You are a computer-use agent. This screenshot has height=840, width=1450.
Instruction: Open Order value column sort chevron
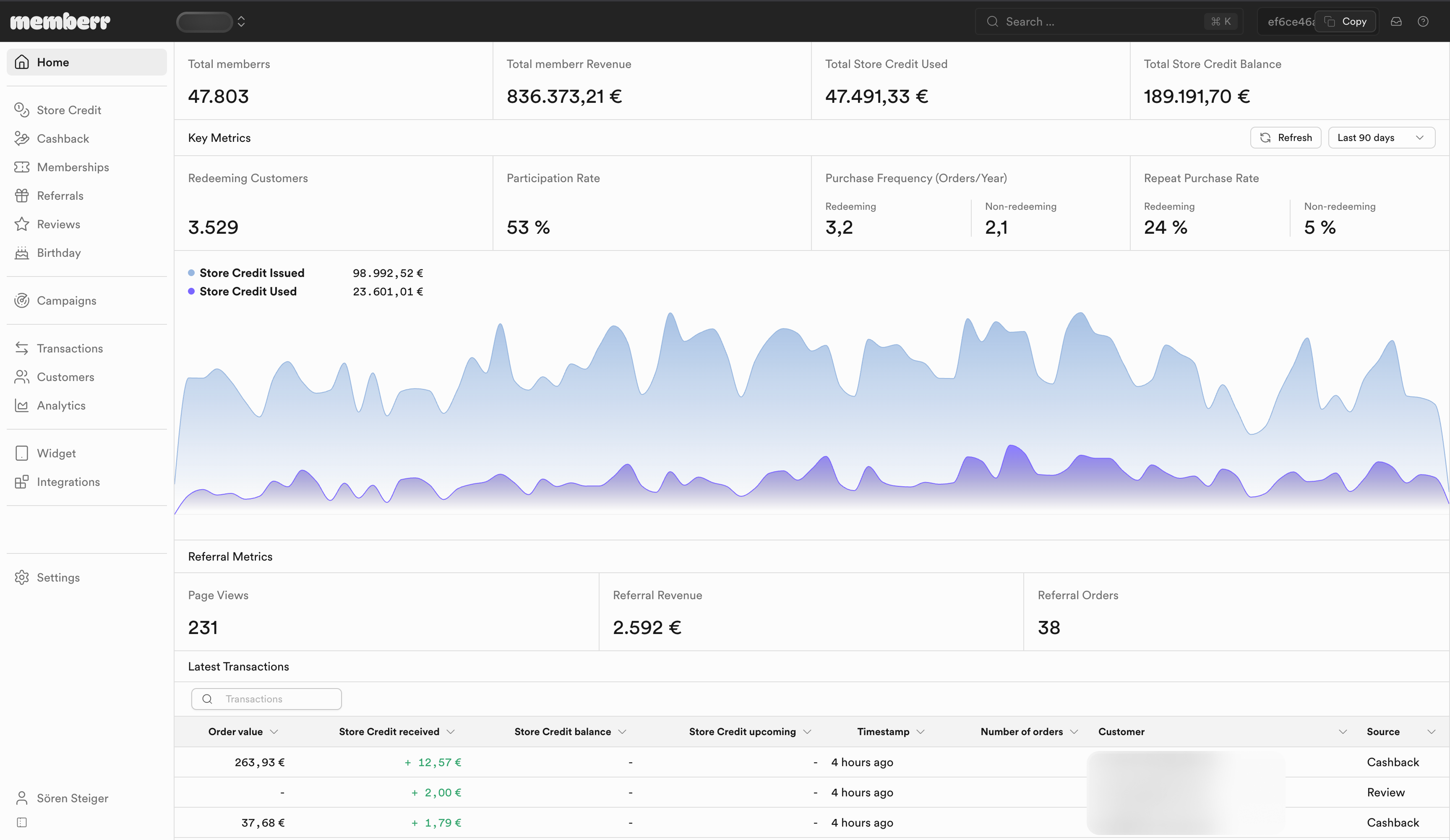point(274,732)
